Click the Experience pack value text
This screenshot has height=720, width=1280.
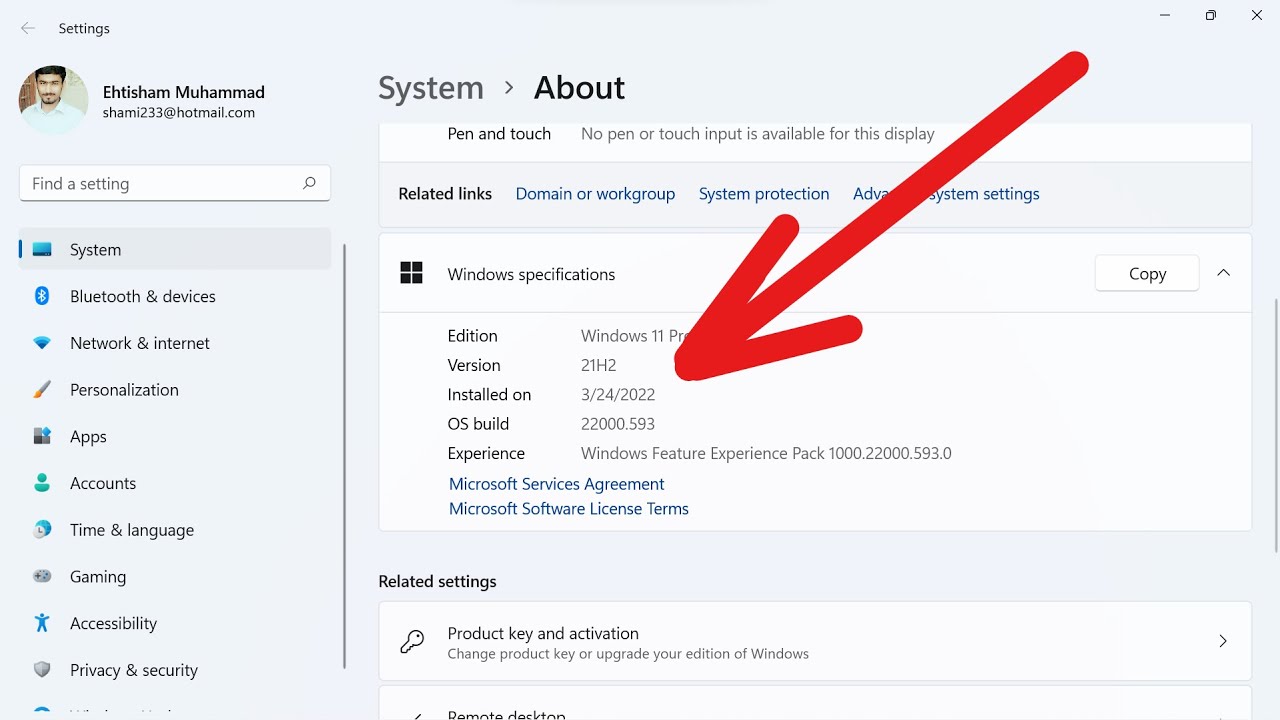tap(766, 453)
